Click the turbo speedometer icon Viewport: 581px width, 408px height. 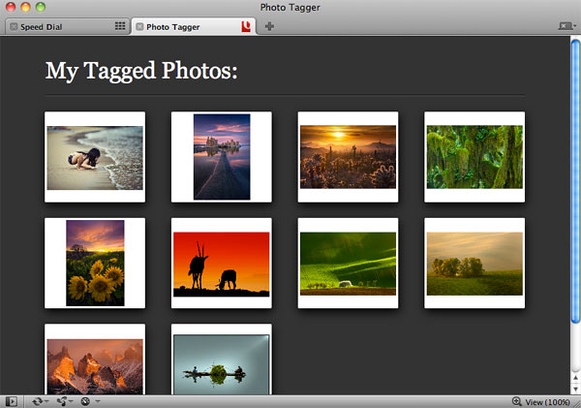pyautogui.click(x=85, y=401)
